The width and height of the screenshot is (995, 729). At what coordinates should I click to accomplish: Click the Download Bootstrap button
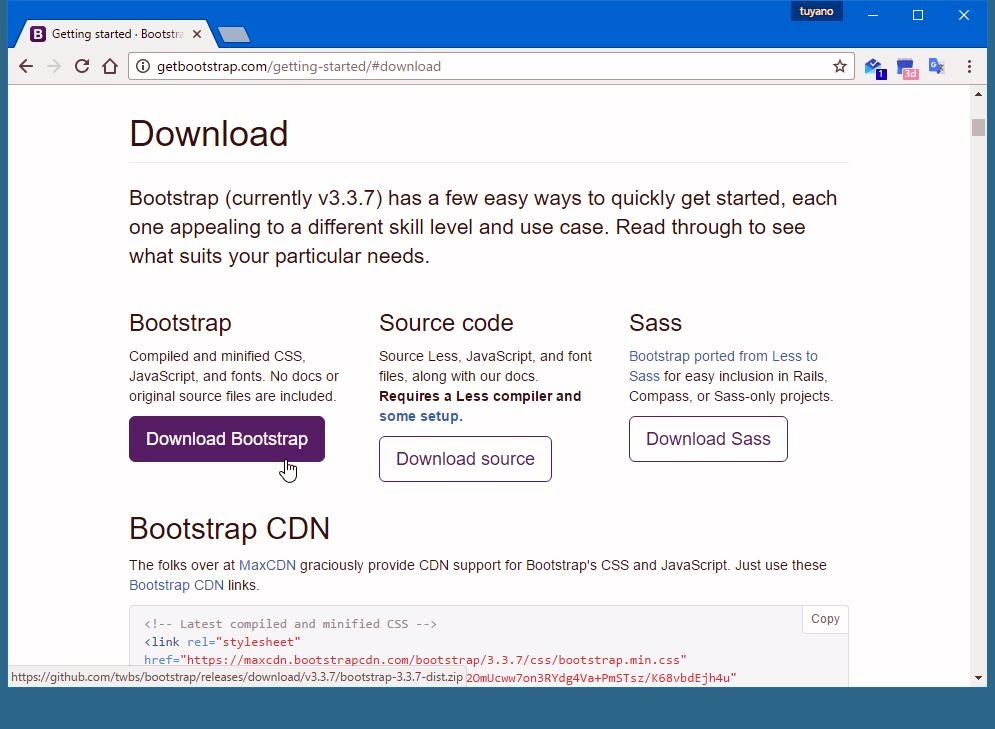click(227, 439)
